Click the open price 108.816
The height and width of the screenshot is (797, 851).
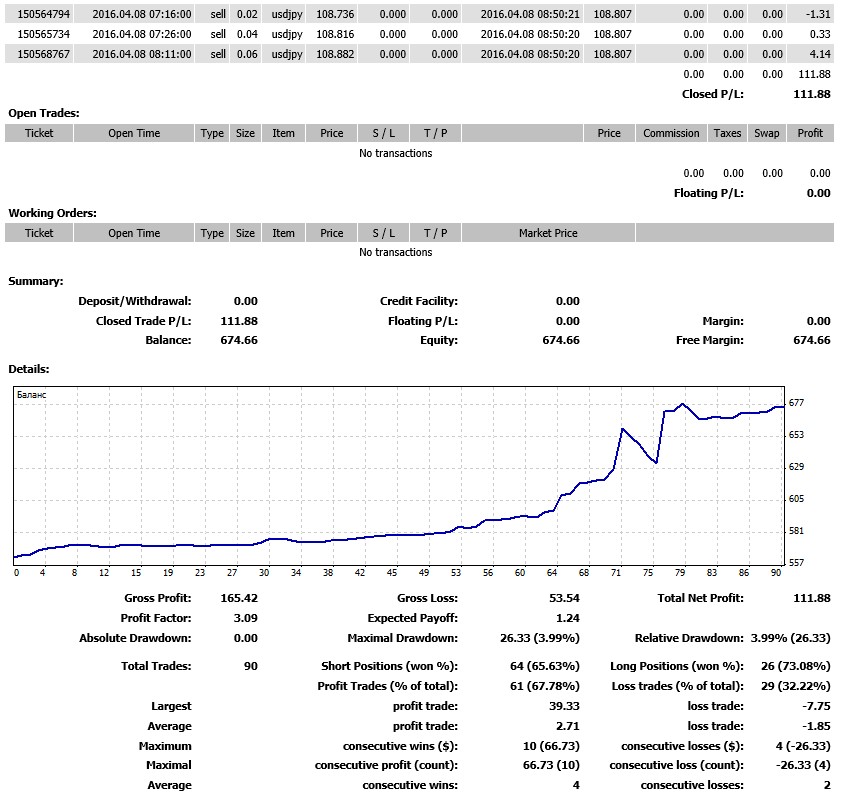point(335,34)
